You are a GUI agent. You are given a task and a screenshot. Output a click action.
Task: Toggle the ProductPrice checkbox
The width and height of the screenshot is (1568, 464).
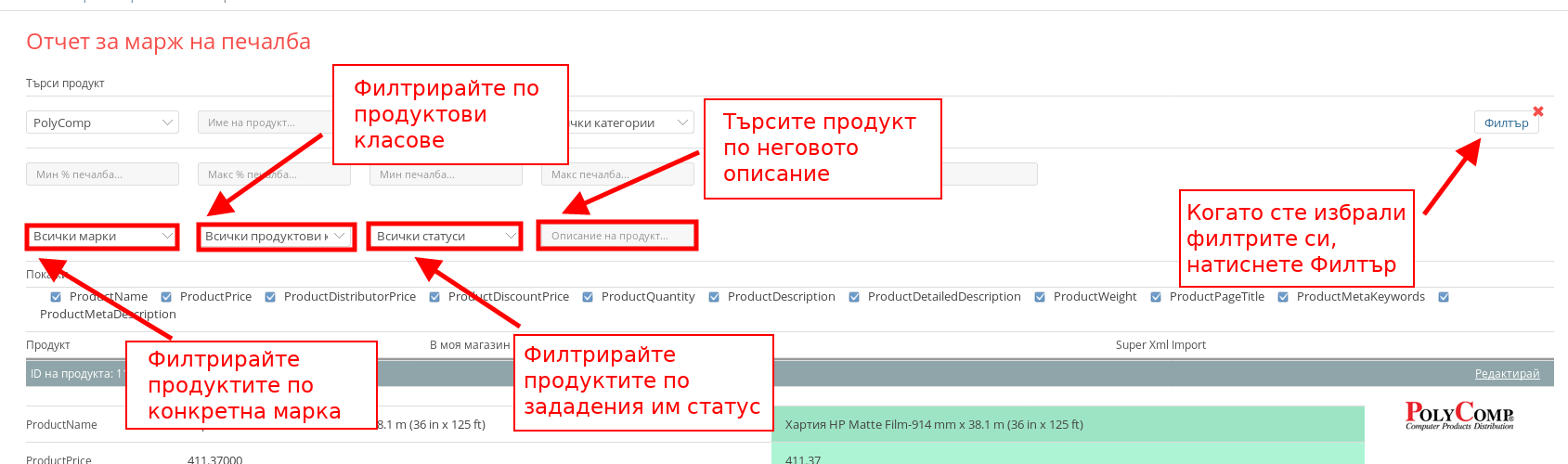[166, 297]
